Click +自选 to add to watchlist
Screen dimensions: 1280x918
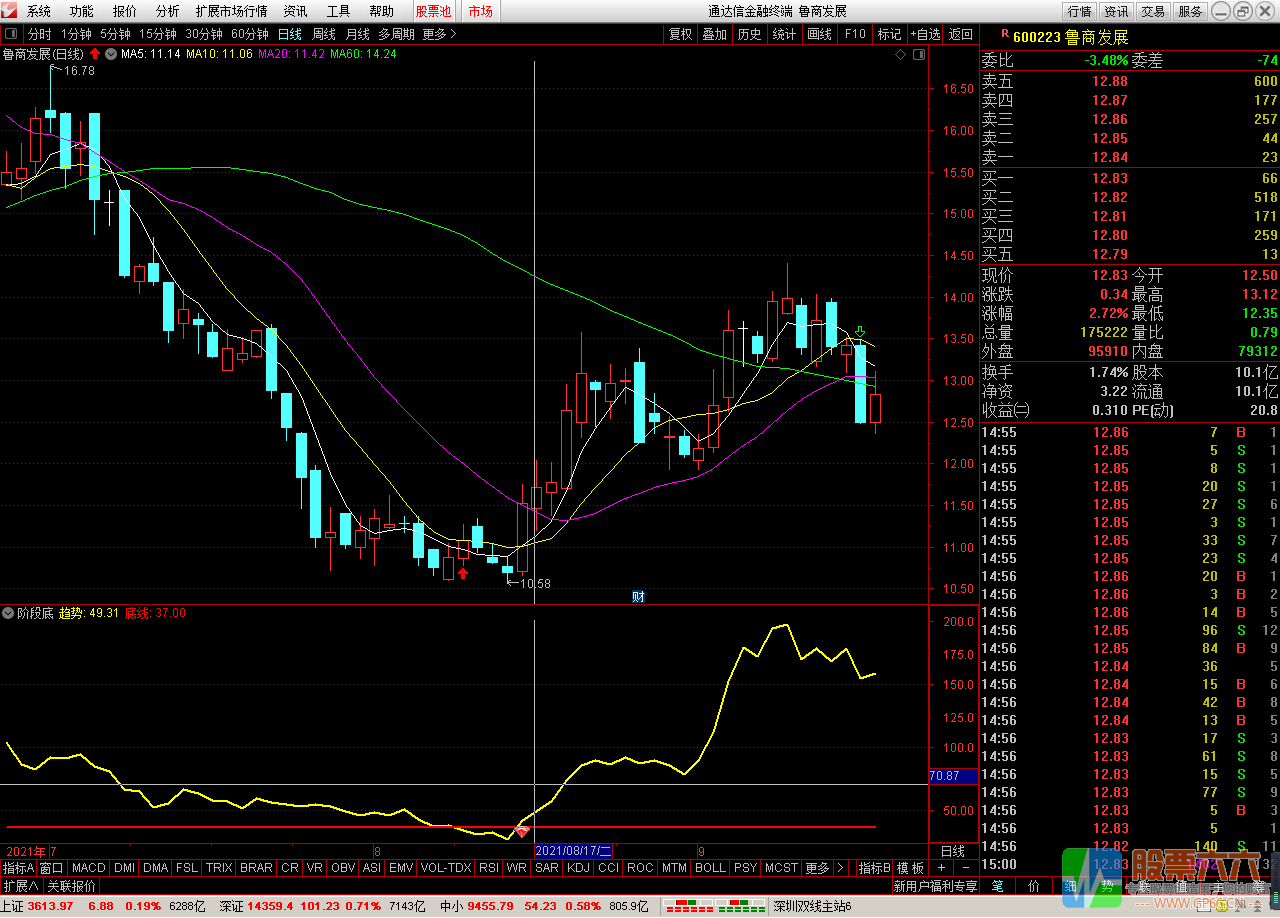[925, 34]
